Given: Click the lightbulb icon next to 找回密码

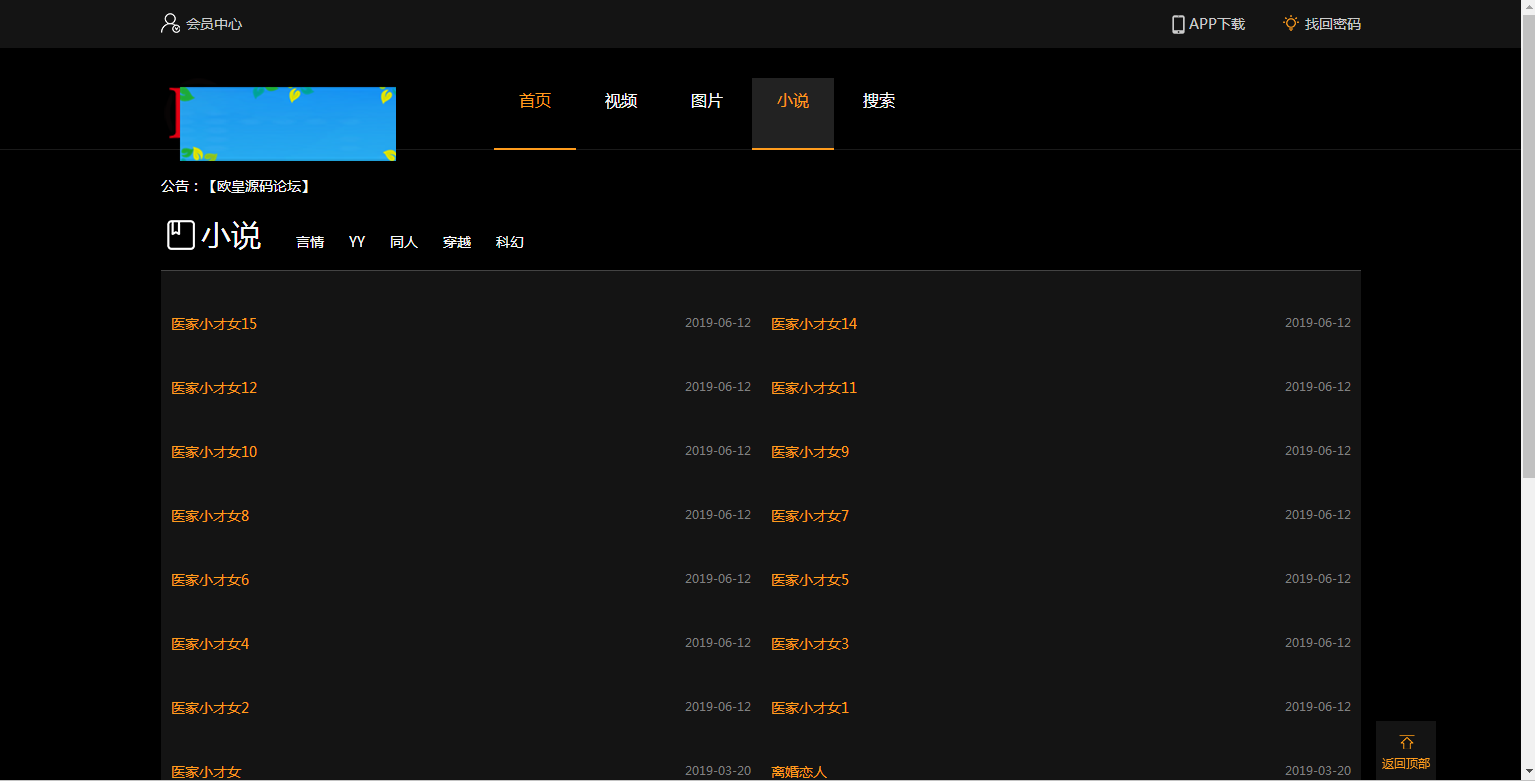Looking at the screenshot, I should click(1290, 23).
